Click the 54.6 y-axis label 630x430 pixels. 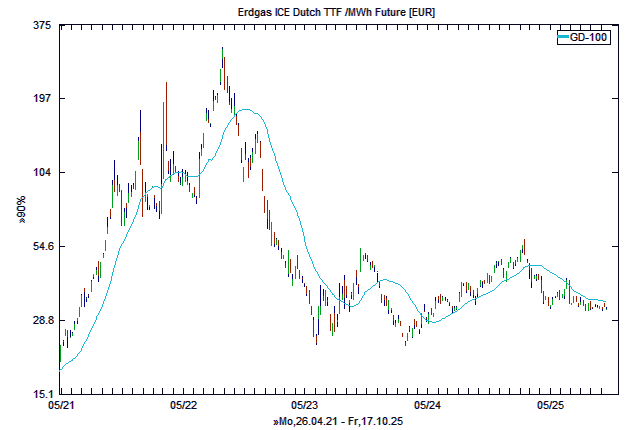coord(39,247)
